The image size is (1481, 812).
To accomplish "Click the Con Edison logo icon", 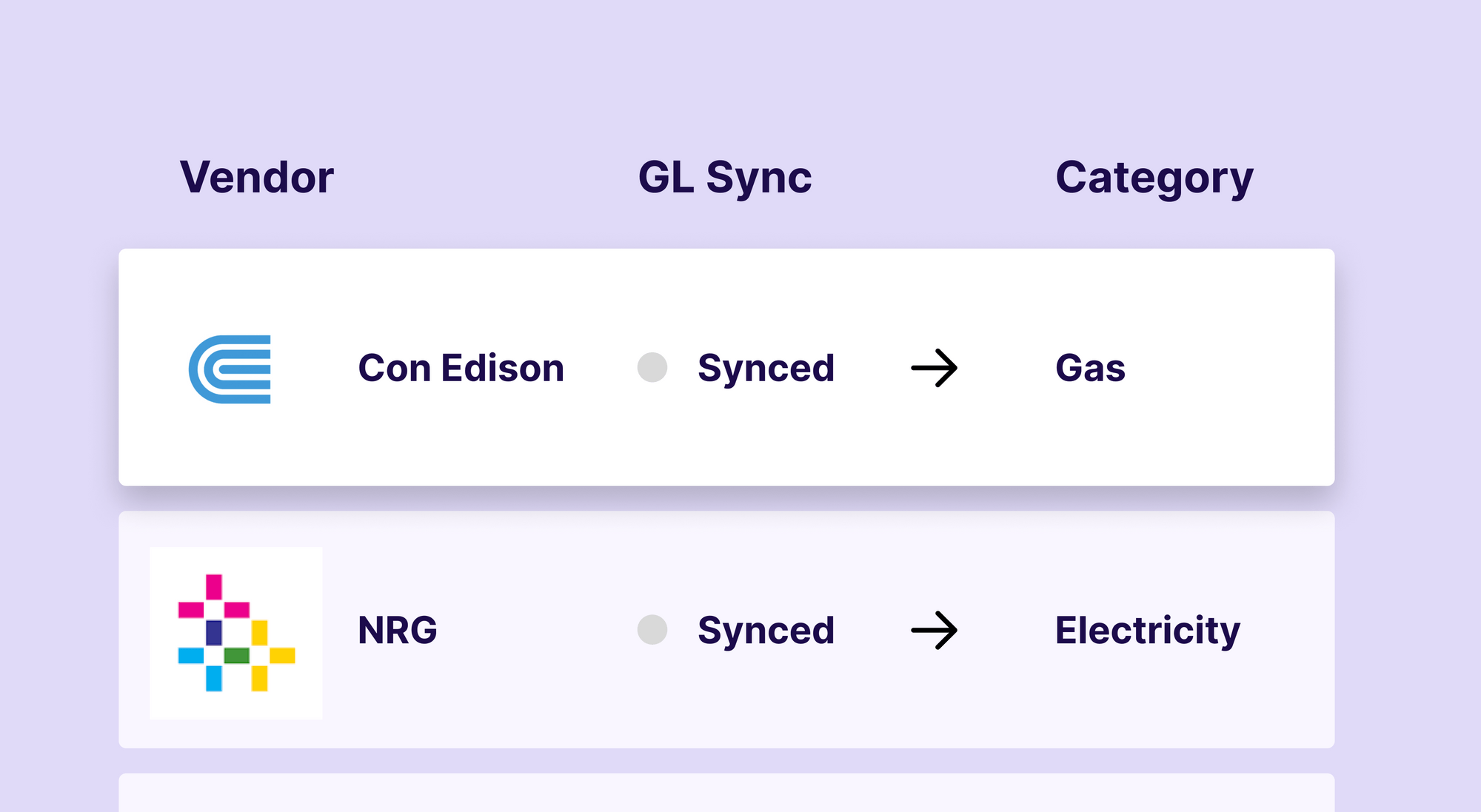I will tap(230, 369).
